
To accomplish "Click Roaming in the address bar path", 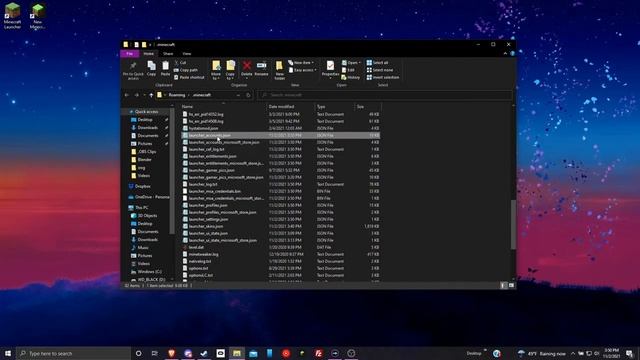I will (x=177, y=95).
